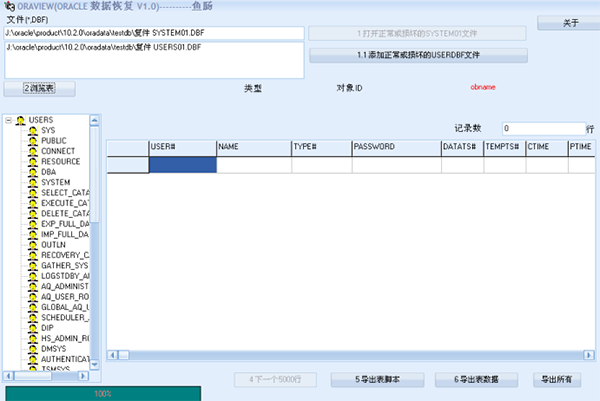Click the ORAVIEW title bar app icon
600x401 pixels.
pos(9,6)
